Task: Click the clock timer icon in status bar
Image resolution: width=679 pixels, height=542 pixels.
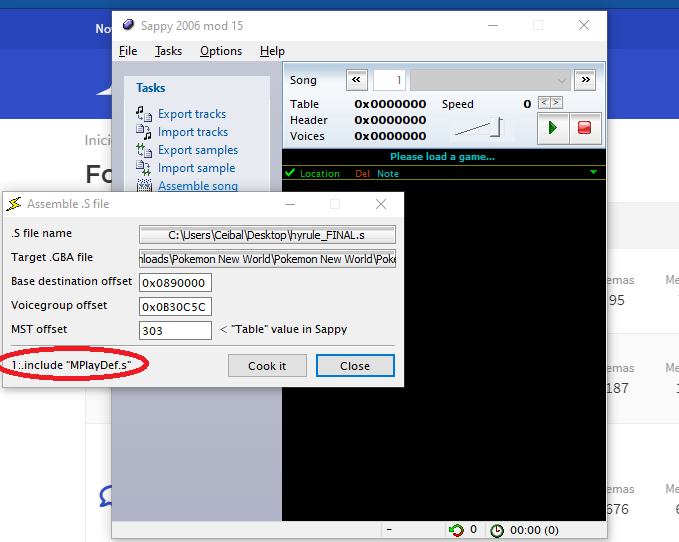Action: [497, 530]
